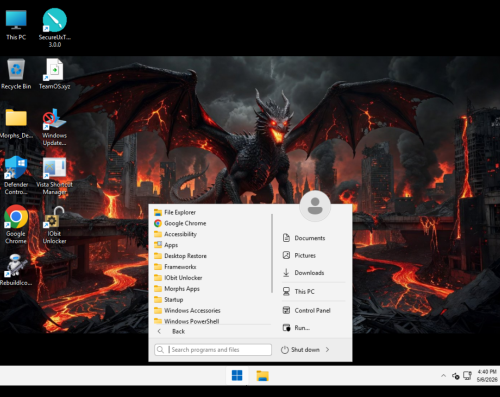Go Back to the pinned programs list

tap(212, 331)
